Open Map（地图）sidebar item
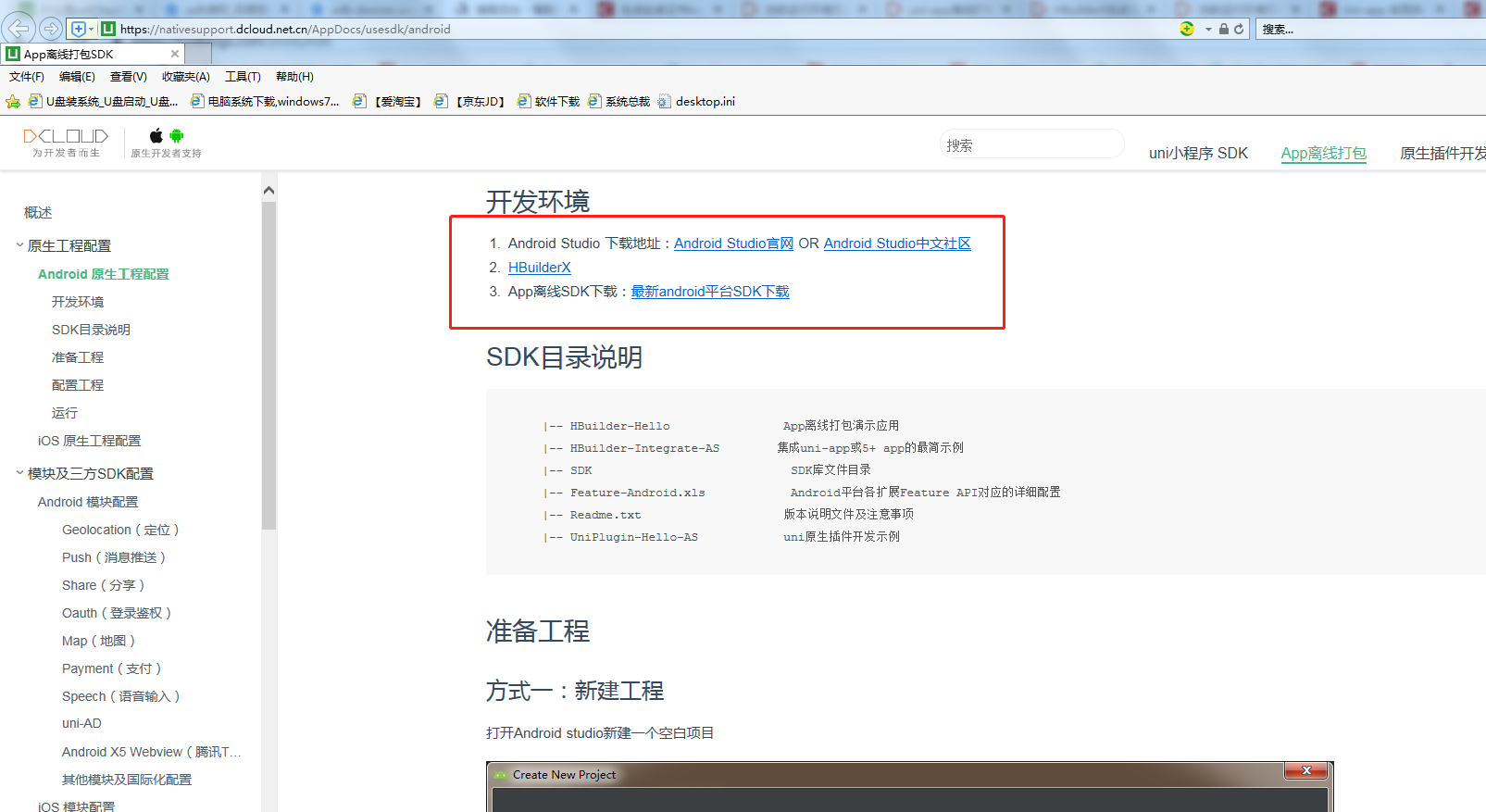This screenshot has width=1486, height=812. click(x=99, y=641)
